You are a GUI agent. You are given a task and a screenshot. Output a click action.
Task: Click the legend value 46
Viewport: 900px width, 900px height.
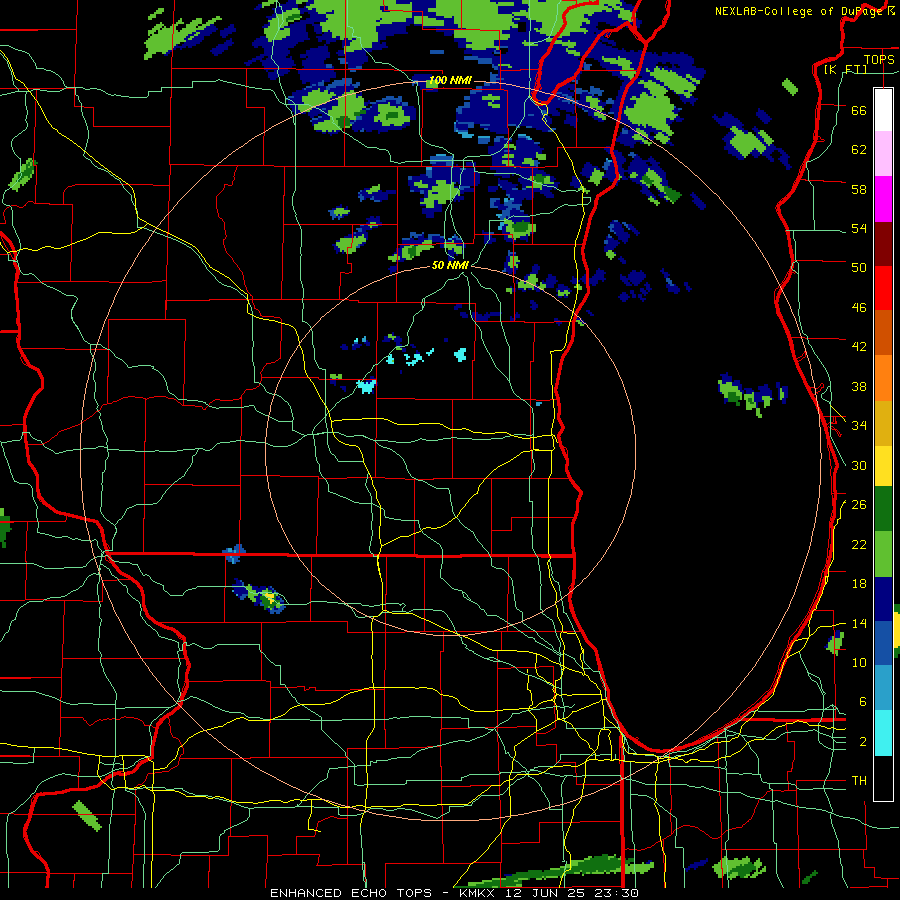click(859, 308)
